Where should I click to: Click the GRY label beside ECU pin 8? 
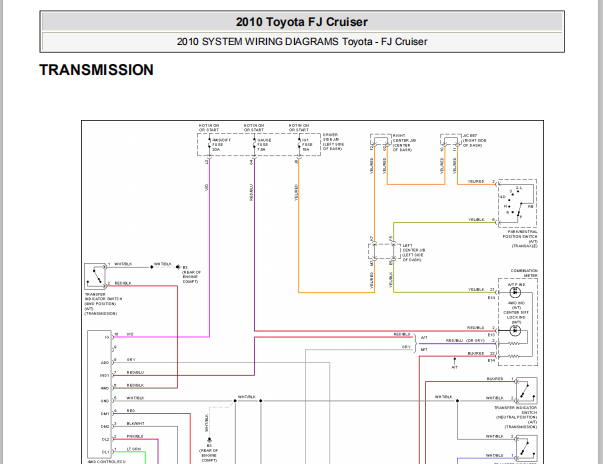tap(131, 359)
